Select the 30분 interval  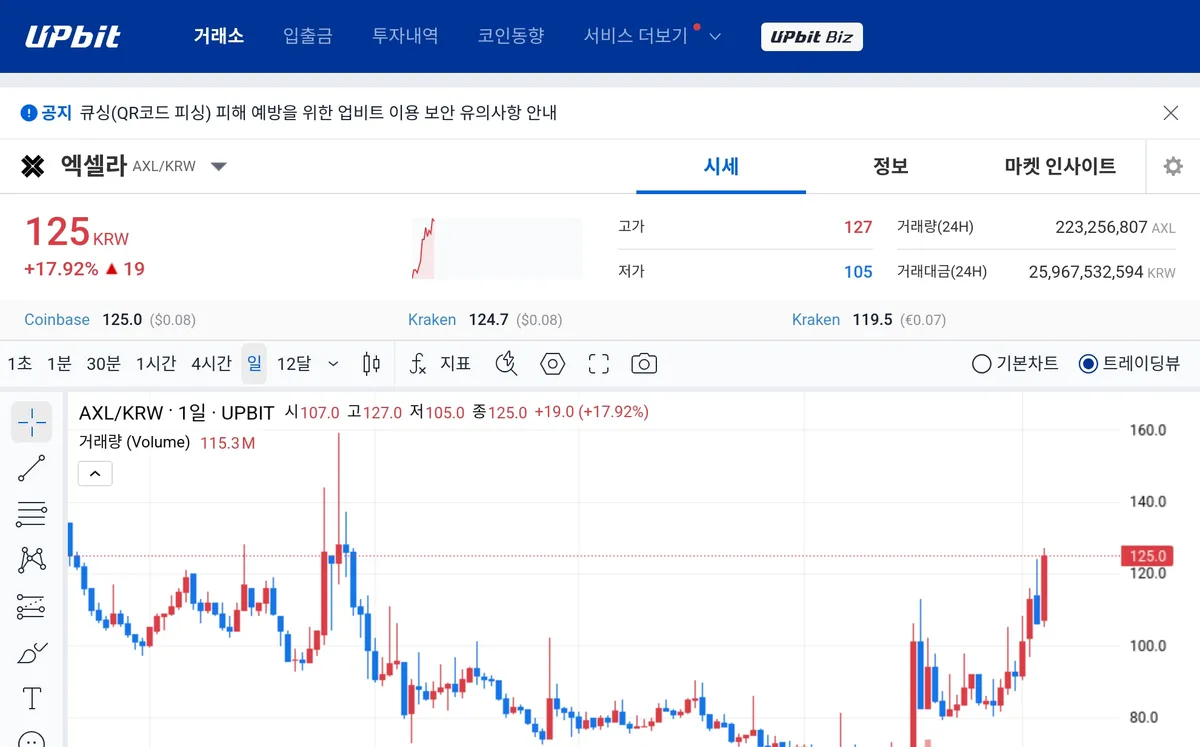pyautogui.click(x=104, y=364)
